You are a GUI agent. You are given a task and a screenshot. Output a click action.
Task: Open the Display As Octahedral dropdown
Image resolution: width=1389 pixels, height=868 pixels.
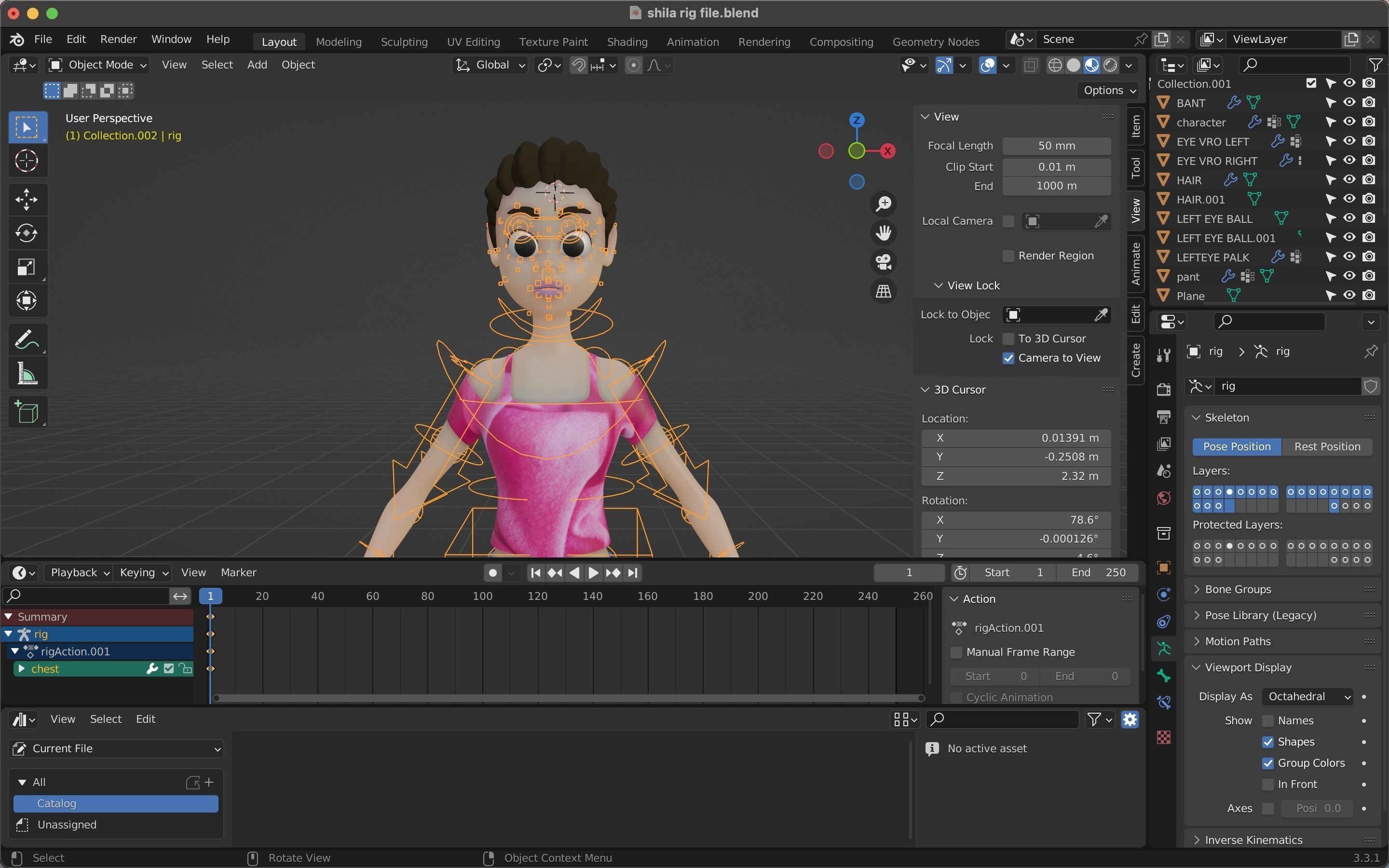(x=1308, y=696)
